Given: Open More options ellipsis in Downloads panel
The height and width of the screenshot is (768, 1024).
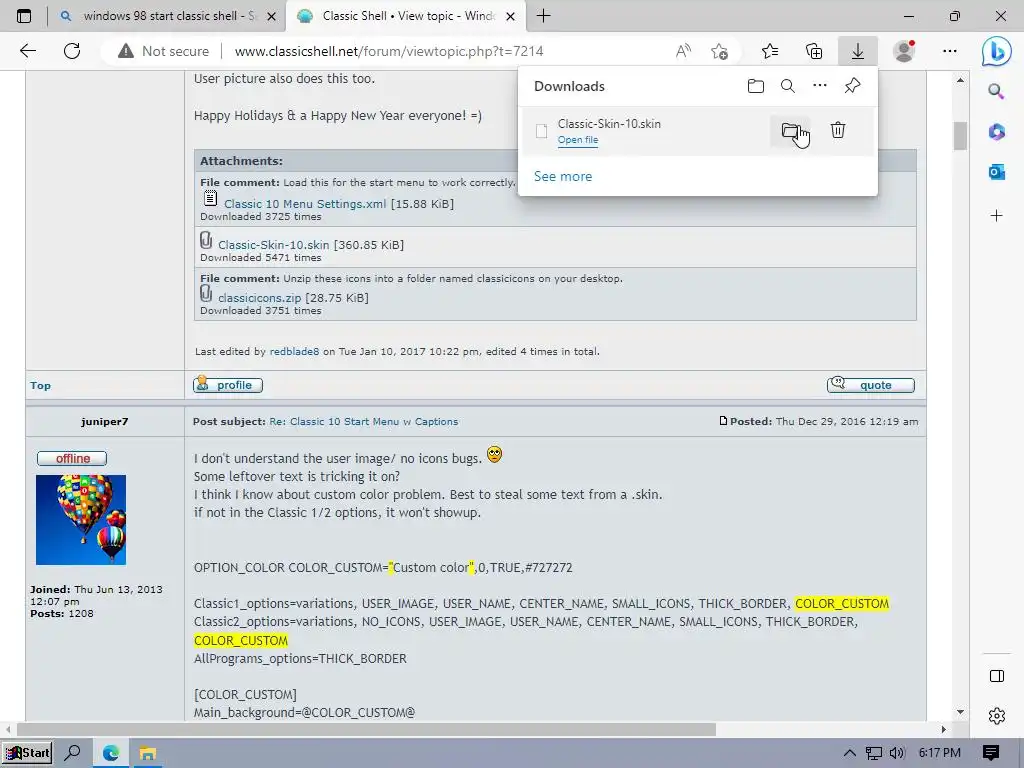Looking at the screenshot, I should click(820, 86).
